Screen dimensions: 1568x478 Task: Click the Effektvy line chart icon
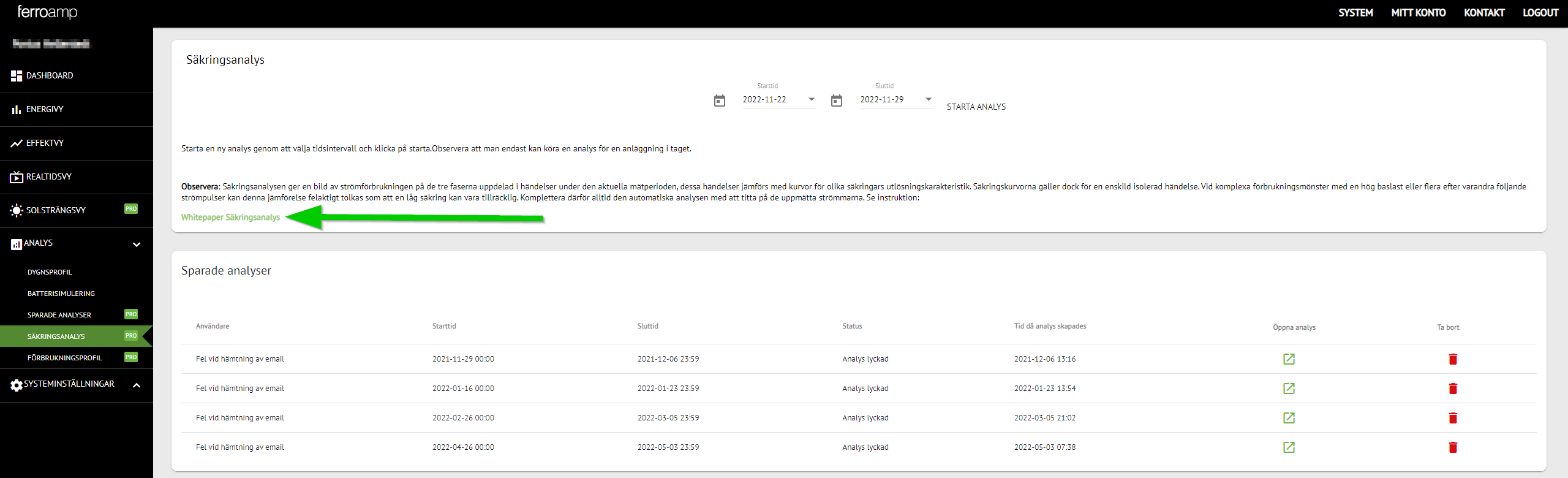coord(17,143)
